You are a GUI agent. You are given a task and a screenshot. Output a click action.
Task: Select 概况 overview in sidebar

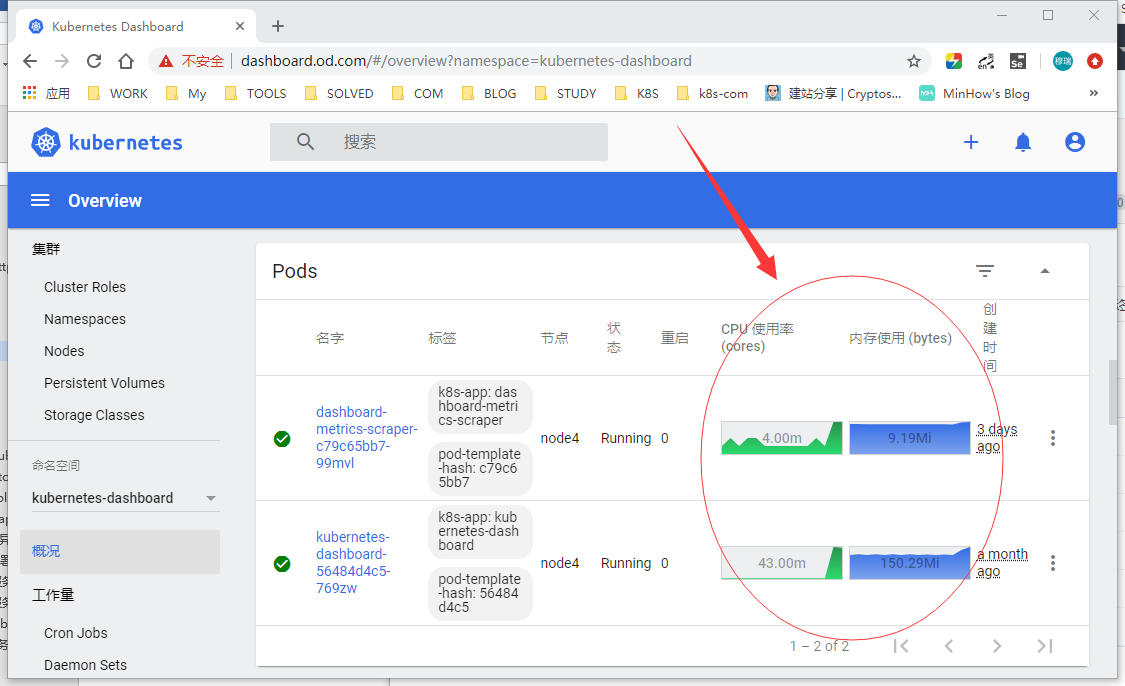[x=120, y=552]
